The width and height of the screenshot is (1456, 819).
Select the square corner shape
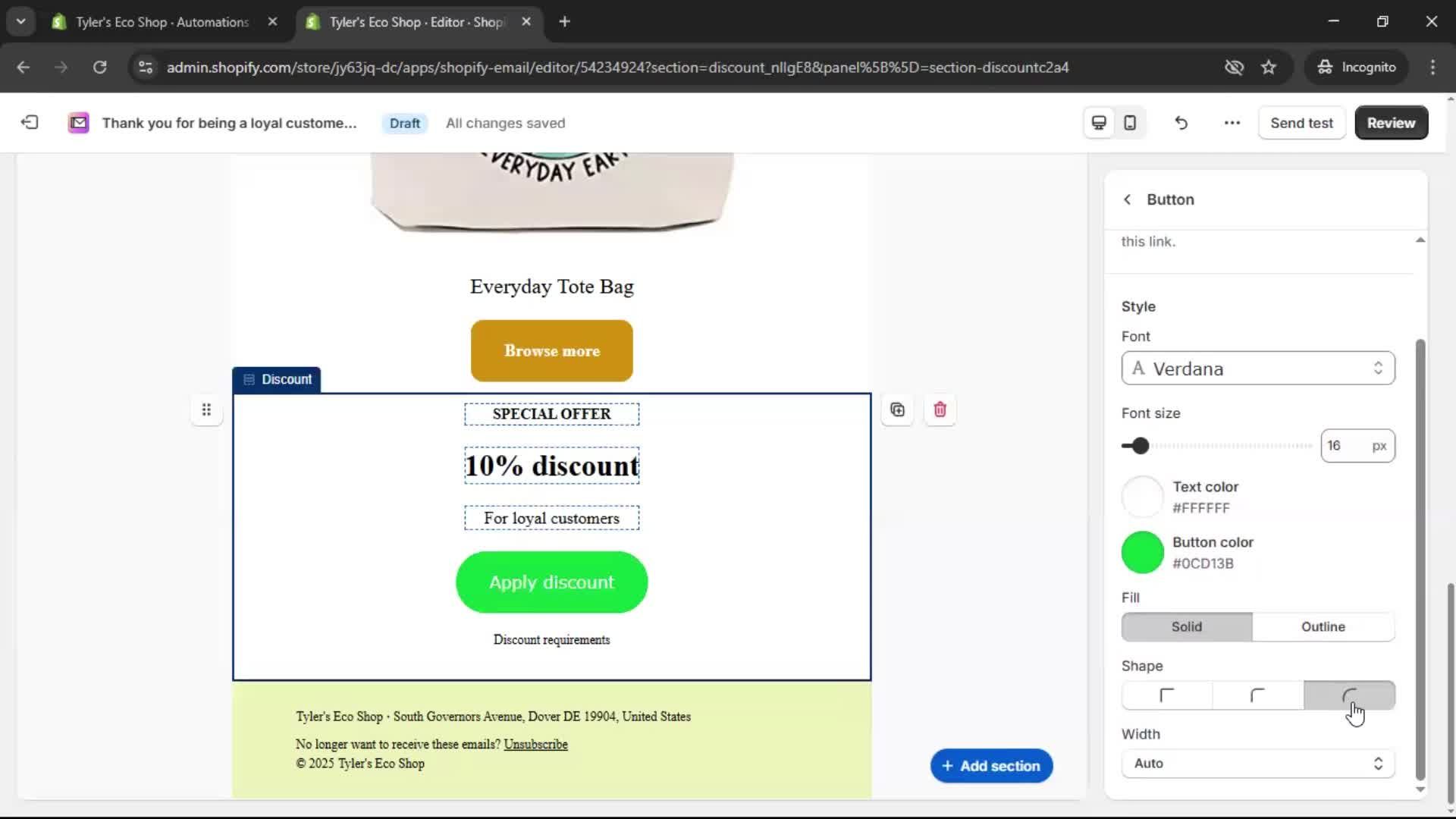[x=1166, y=695]
